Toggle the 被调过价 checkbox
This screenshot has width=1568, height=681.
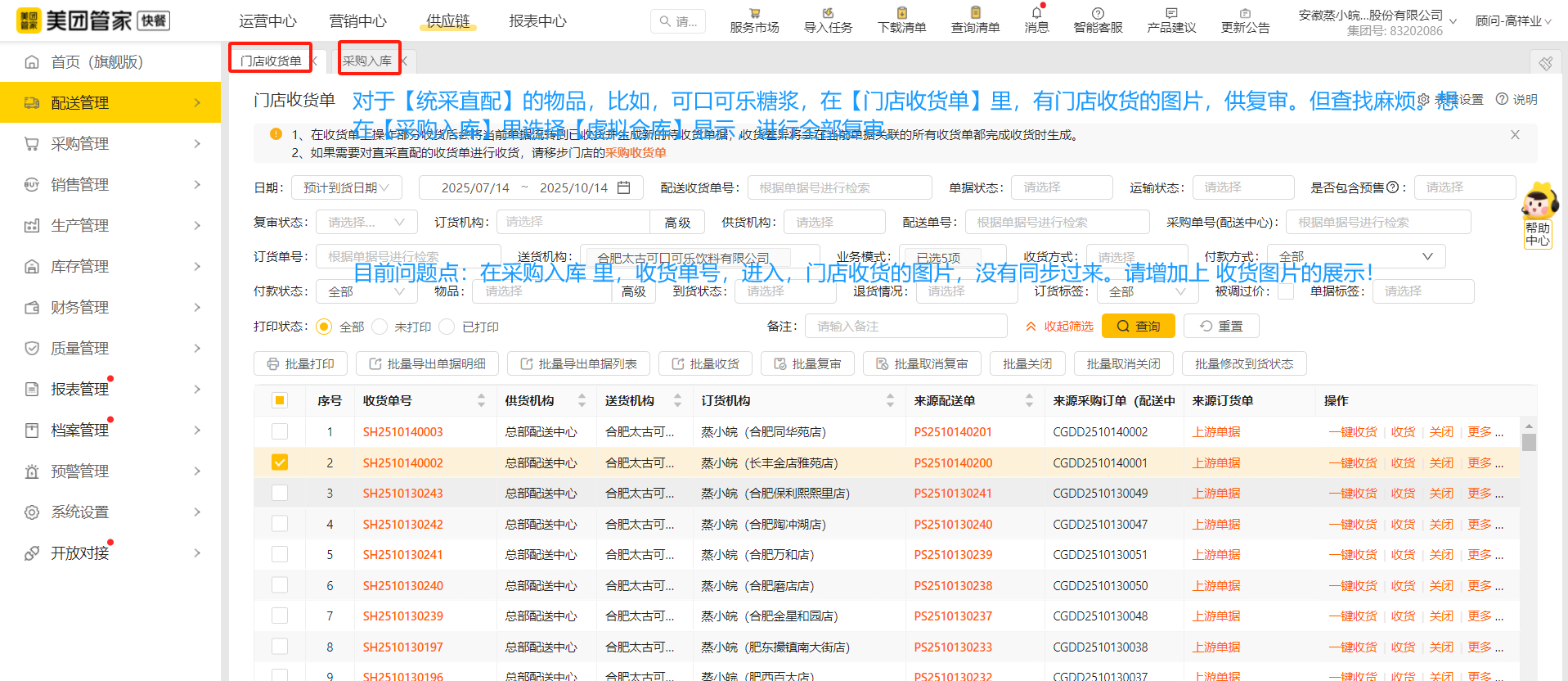click(x=1286, y=291)
